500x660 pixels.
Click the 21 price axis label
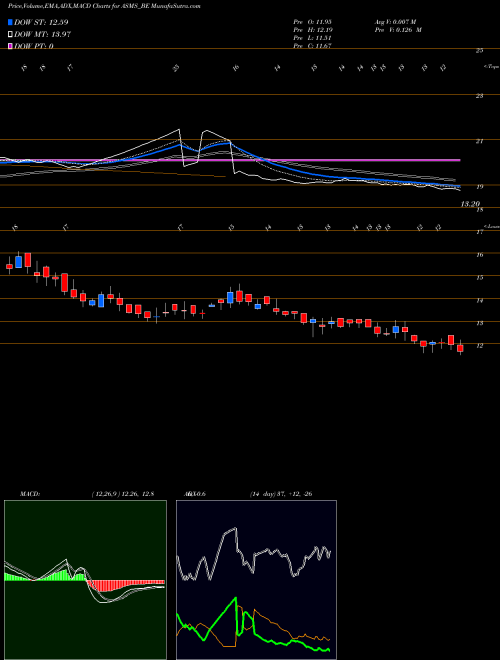tap(479, 141)
